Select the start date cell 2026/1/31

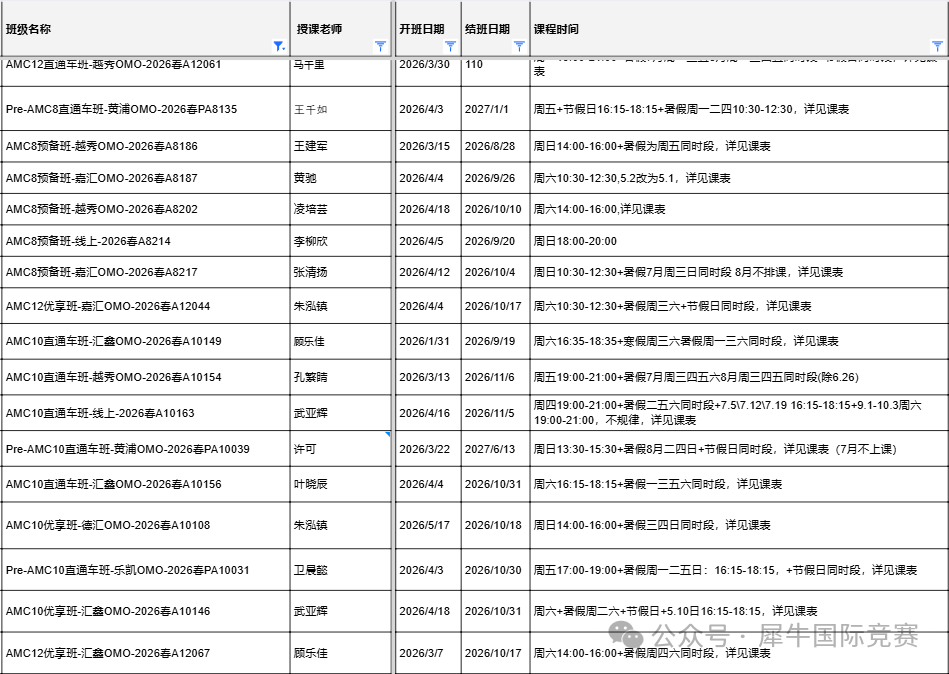[427, 341]
